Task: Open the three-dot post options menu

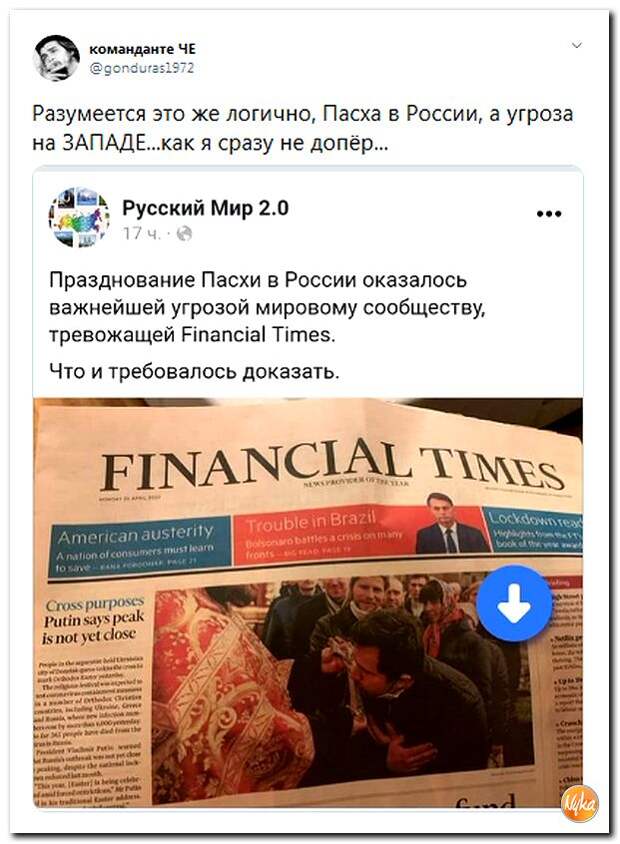Action: pyautogui.click(x=549, y=214)
